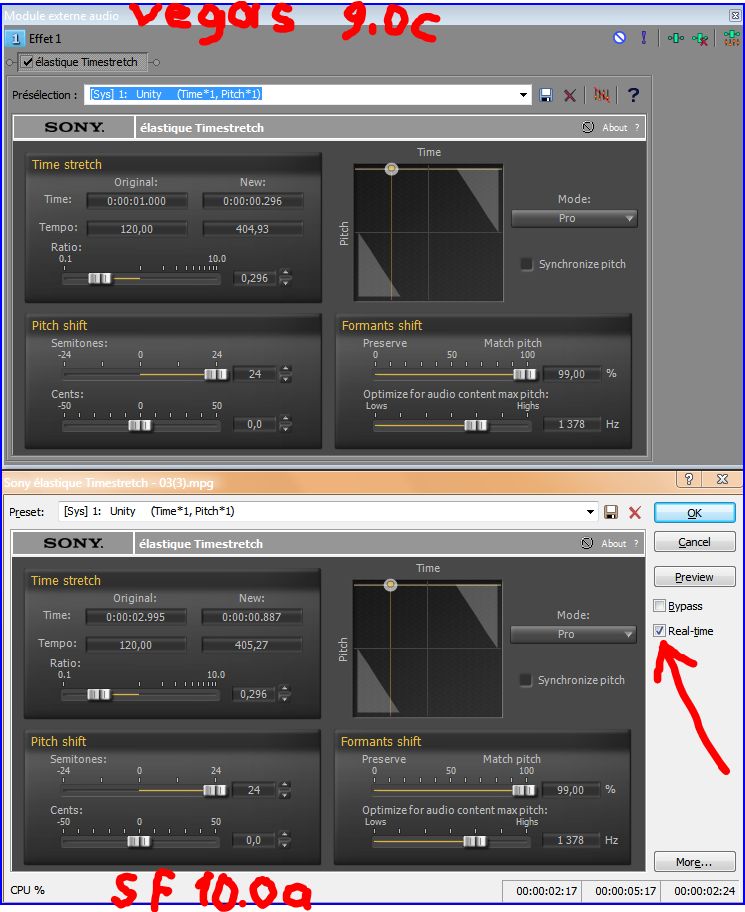Click Cents slider handle in Sound Forge window

tap(138, 841)
